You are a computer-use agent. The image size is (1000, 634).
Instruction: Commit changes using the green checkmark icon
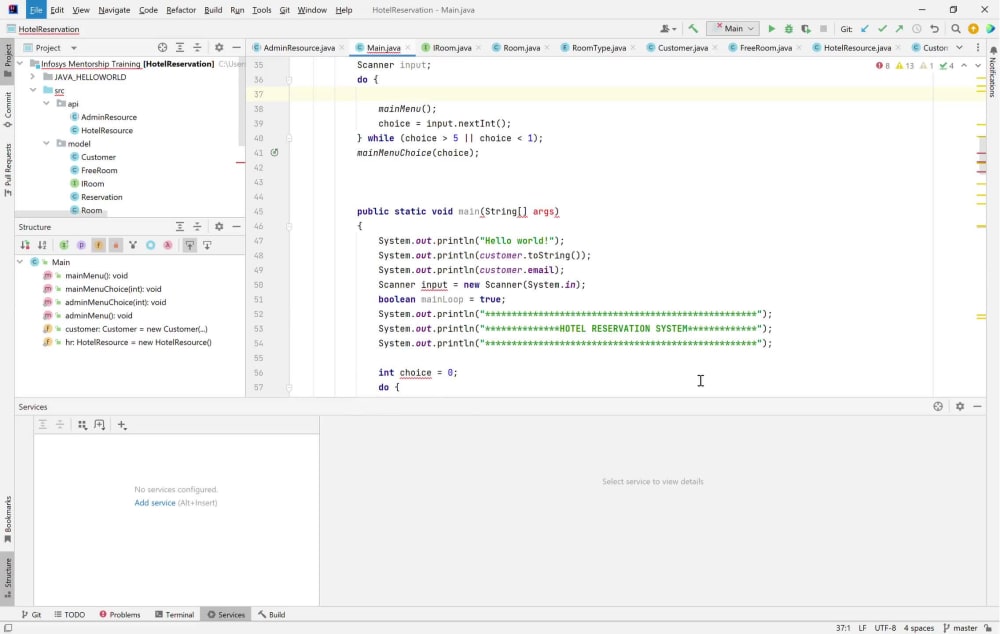[x=881, y=28]
